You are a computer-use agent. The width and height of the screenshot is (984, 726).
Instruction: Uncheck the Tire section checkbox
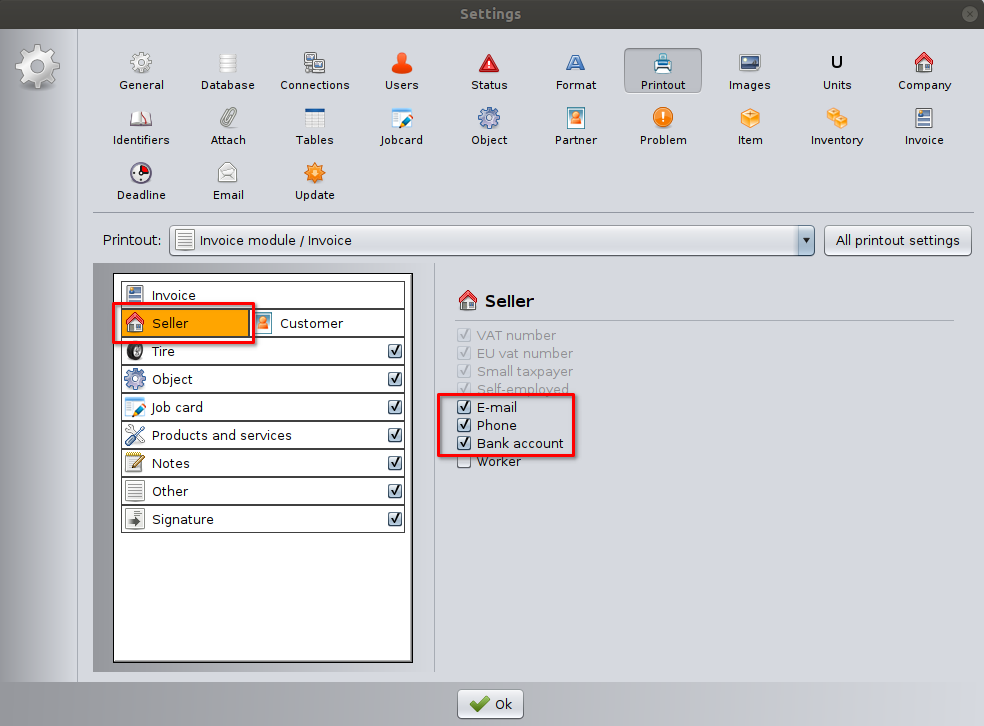pyautogui.click(x=395, y=351)
